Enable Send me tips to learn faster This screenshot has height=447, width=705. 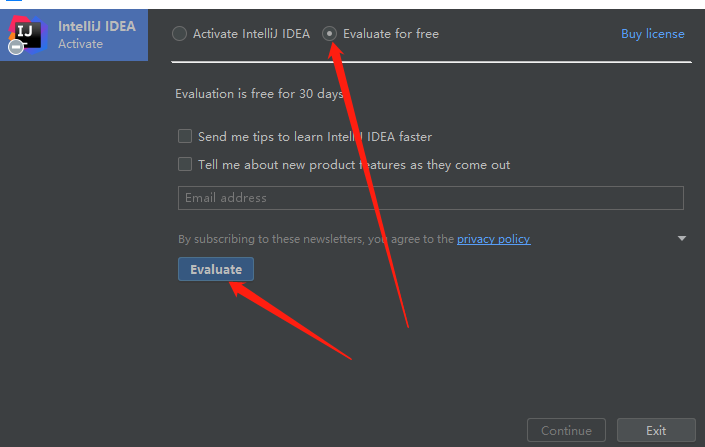pos(185,136)
